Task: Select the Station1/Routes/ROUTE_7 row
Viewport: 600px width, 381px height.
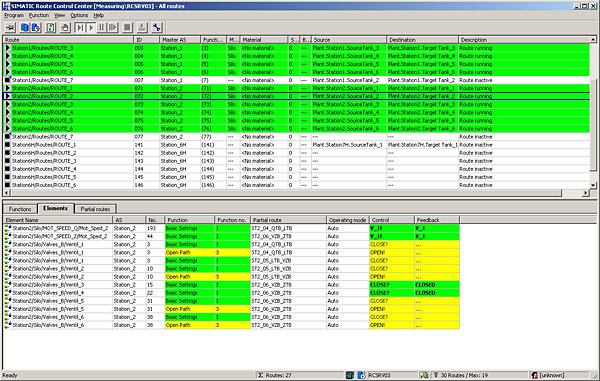Action: (x=297, y=80)
